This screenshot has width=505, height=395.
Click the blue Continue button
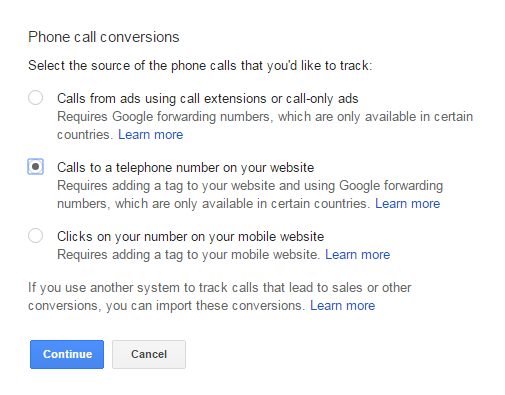(67, 354)
